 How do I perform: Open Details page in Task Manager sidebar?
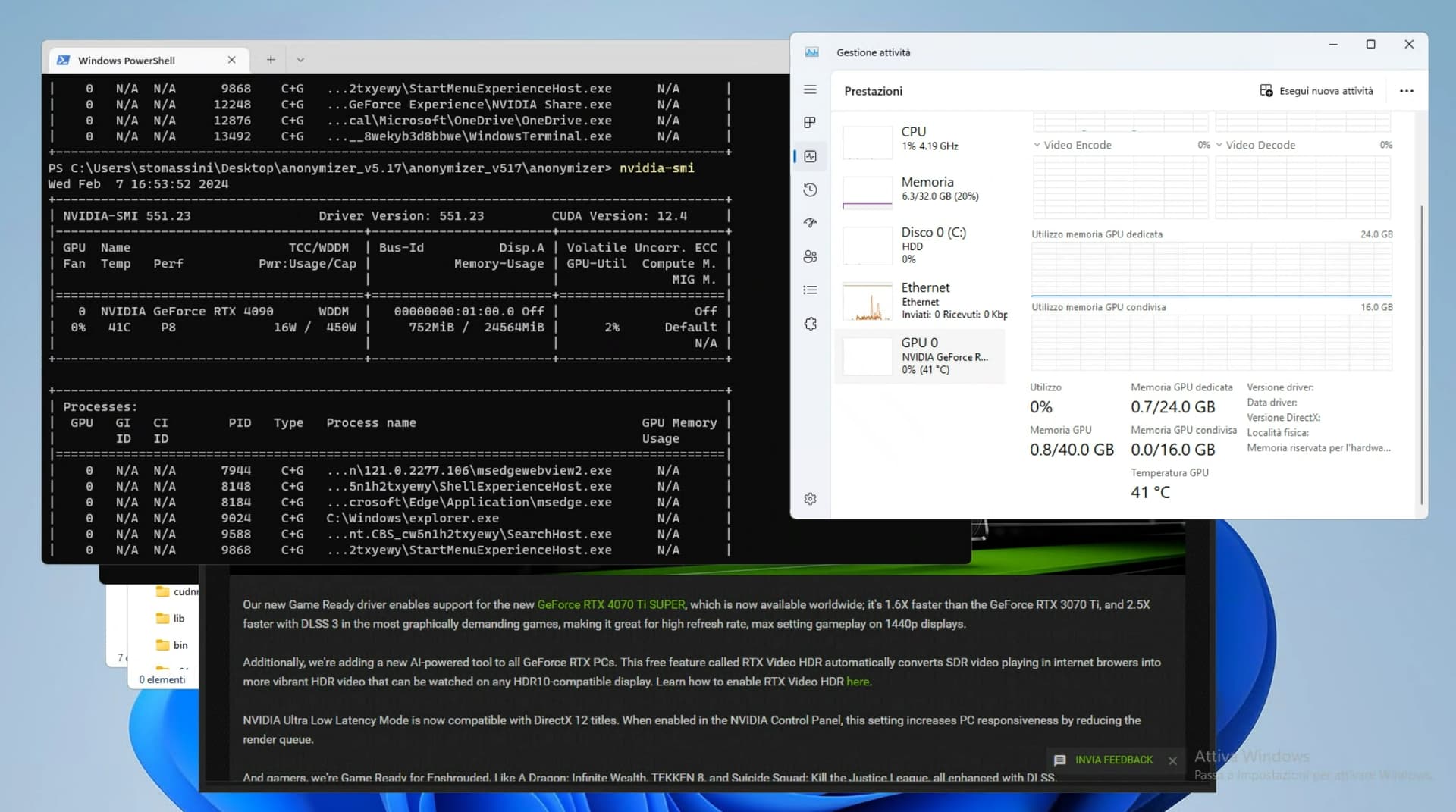click(x=810, y=290)
